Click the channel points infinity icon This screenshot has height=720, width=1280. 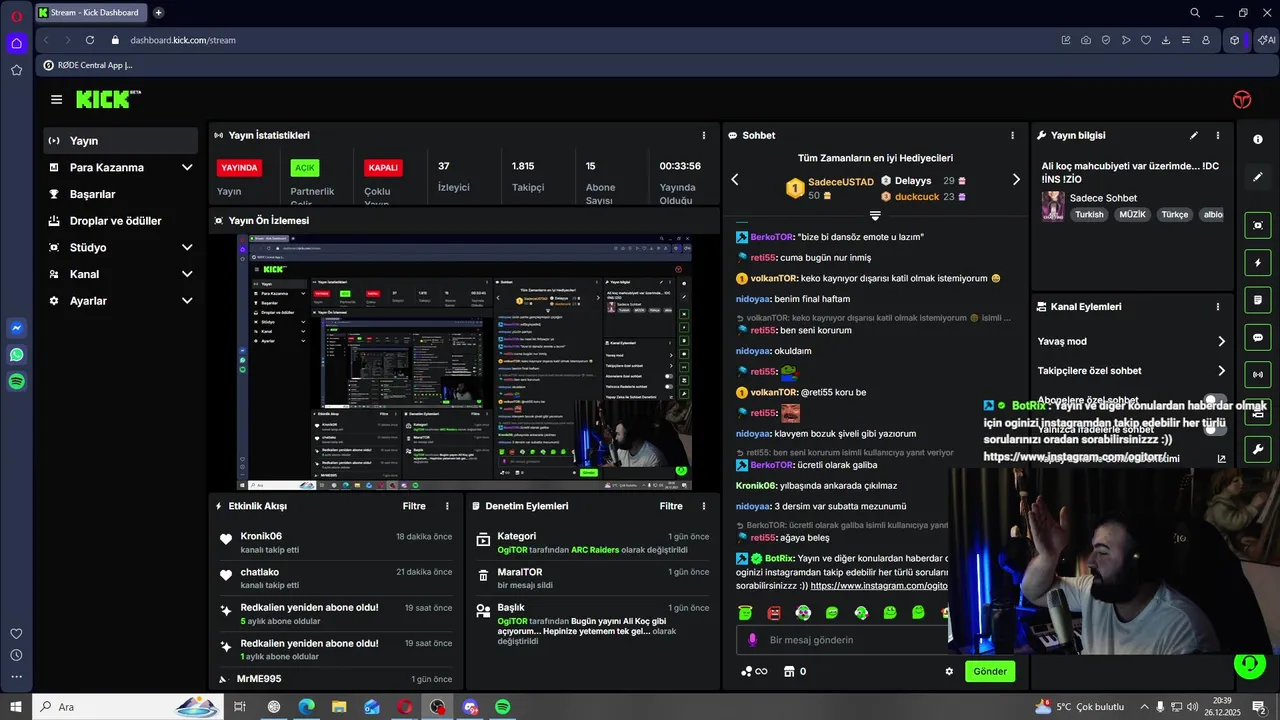tap(754, 671)
